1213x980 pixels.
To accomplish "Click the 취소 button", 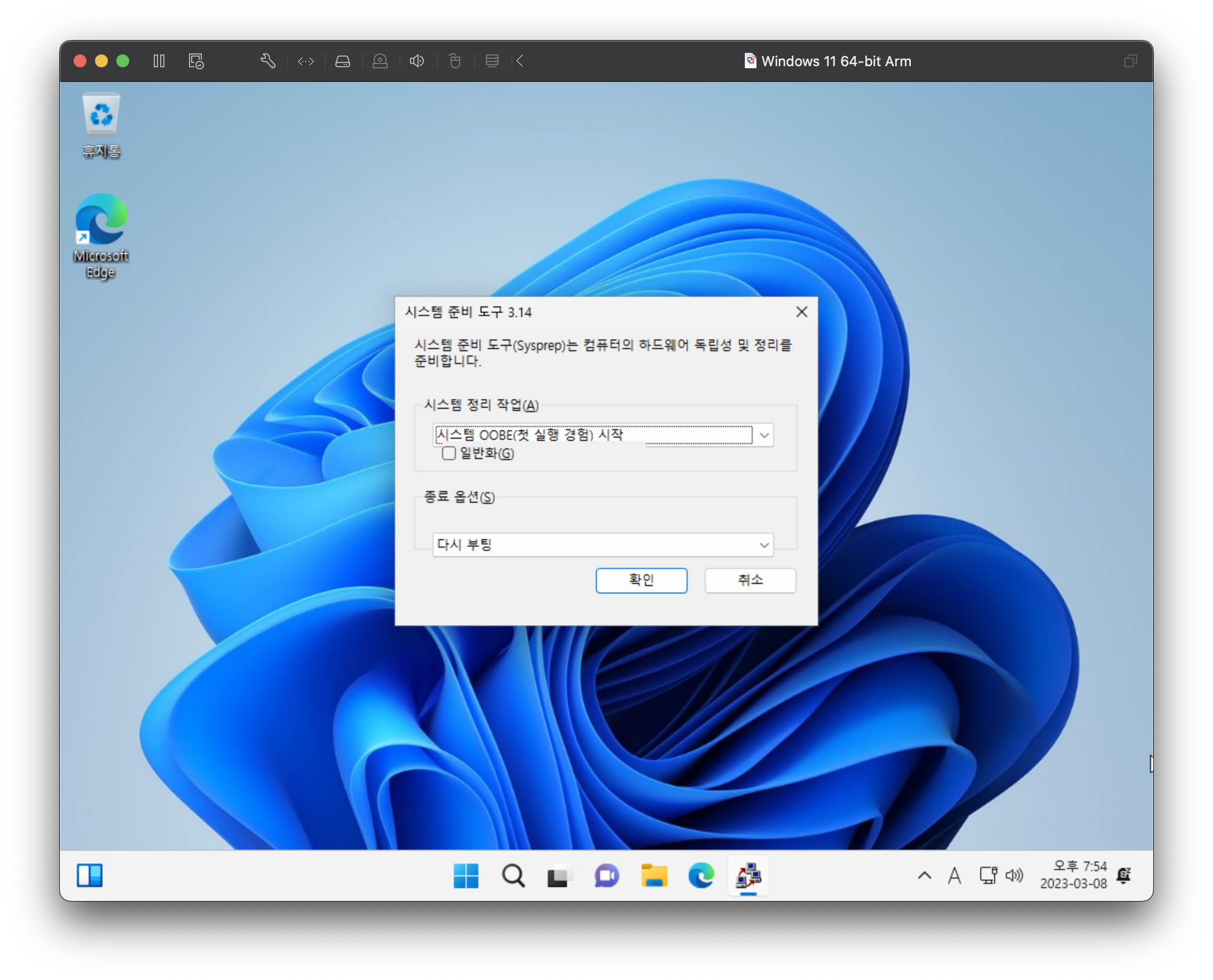I will coord(750,580).
